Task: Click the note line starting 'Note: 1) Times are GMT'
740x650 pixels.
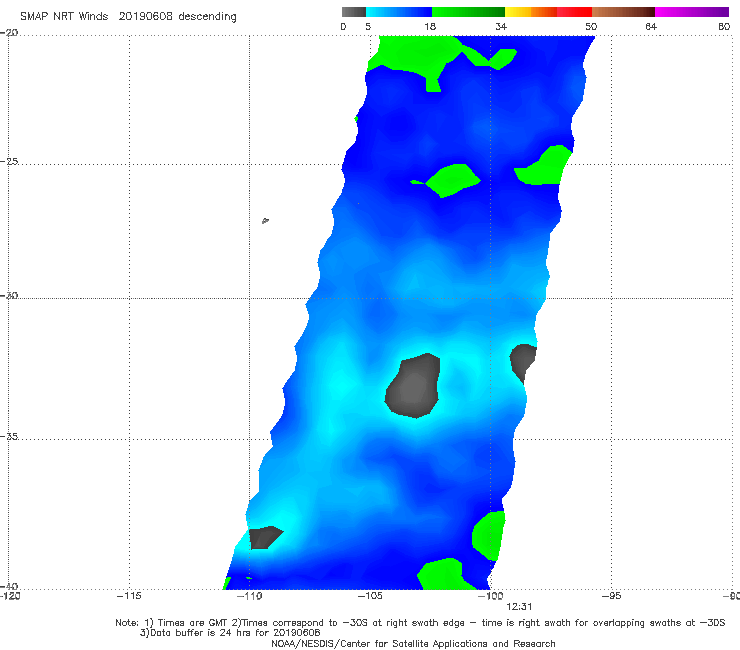Action: point(420,623)
